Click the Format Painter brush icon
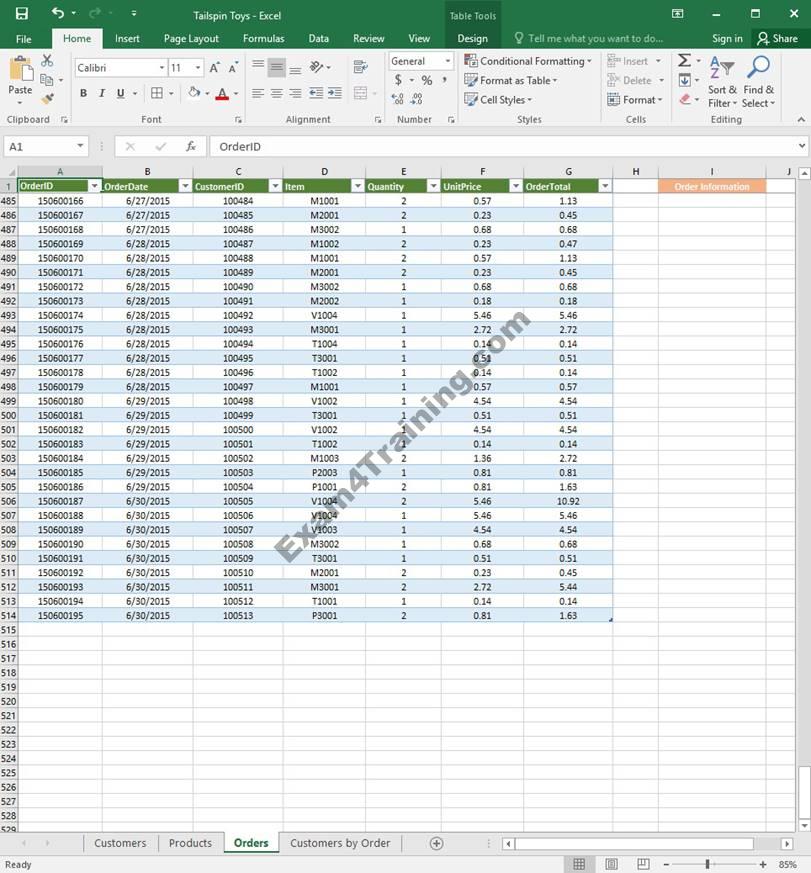This screenshot has height=873, width=811. pyautogui.click(x=47, y=99)
